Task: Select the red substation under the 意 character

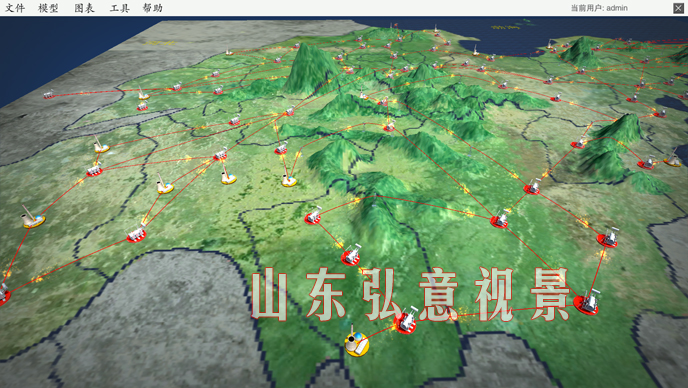Action: pyautogui.click(x=405, y=321)
